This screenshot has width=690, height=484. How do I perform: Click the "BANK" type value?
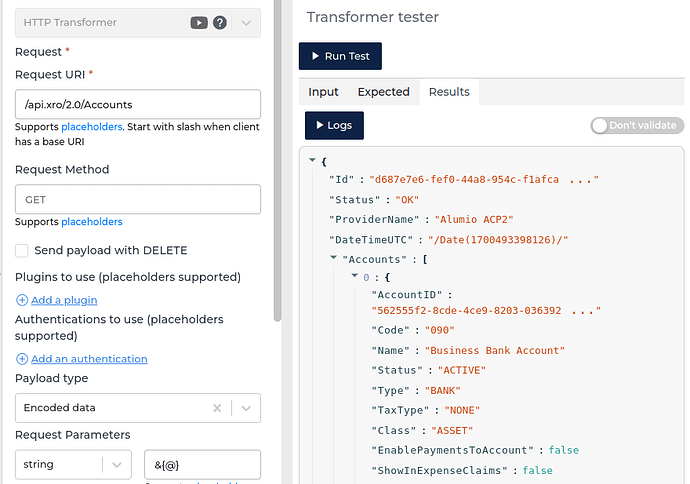443,391
